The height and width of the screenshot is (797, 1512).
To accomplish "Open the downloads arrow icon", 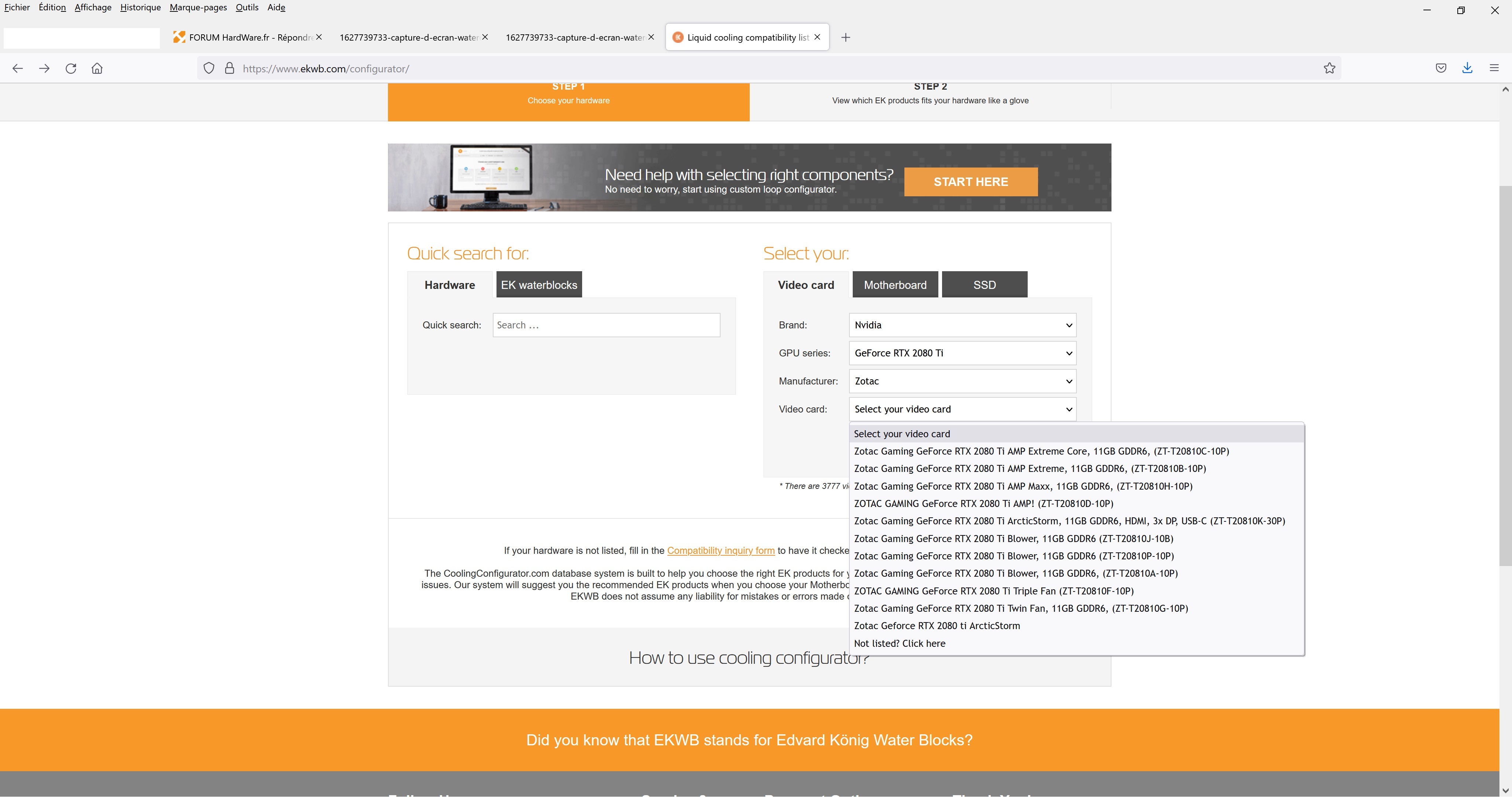I will click(x=1467, y=68).
